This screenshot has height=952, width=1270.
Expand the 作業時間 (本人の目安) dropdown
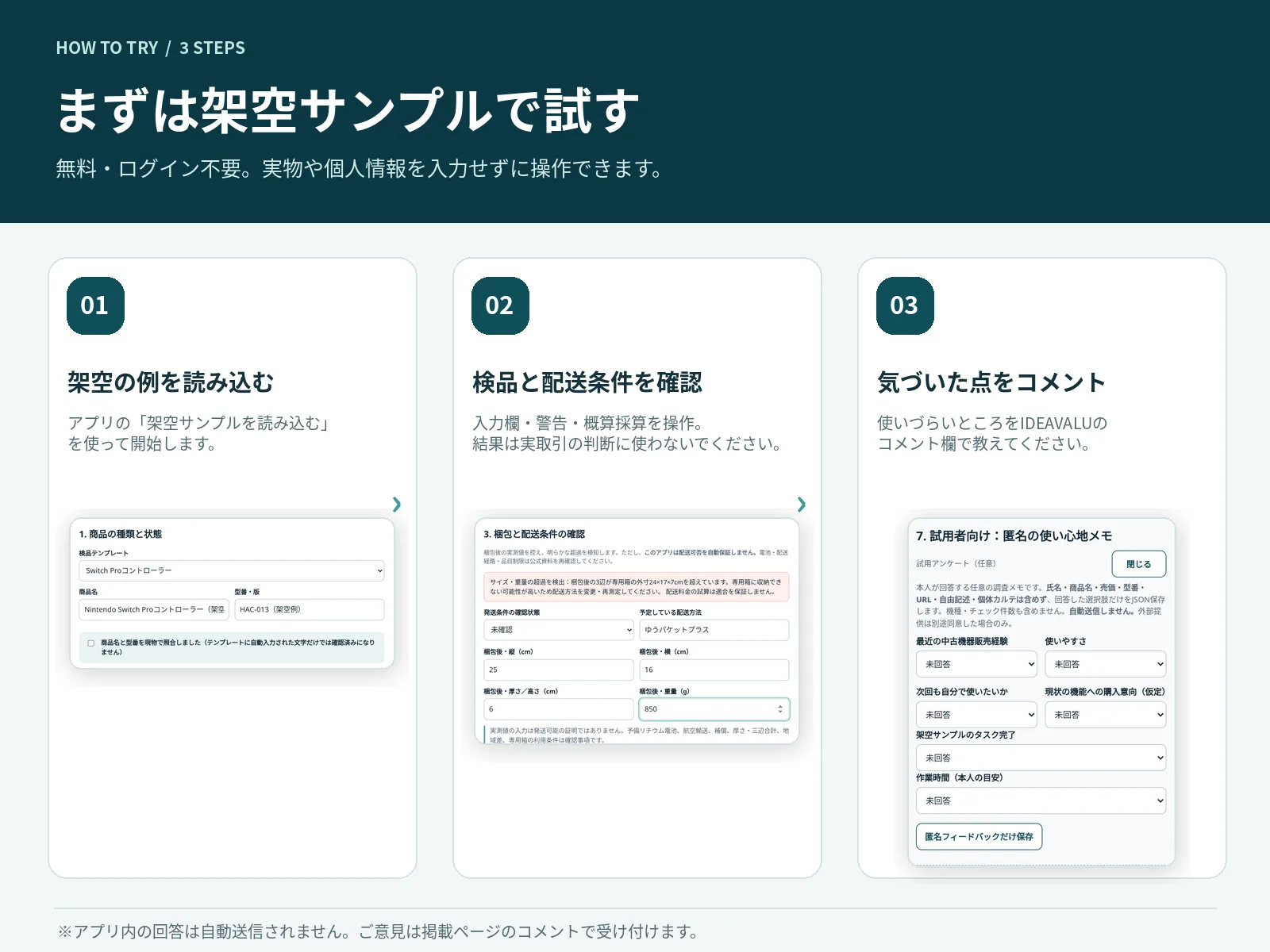(x=1041, y=800)
